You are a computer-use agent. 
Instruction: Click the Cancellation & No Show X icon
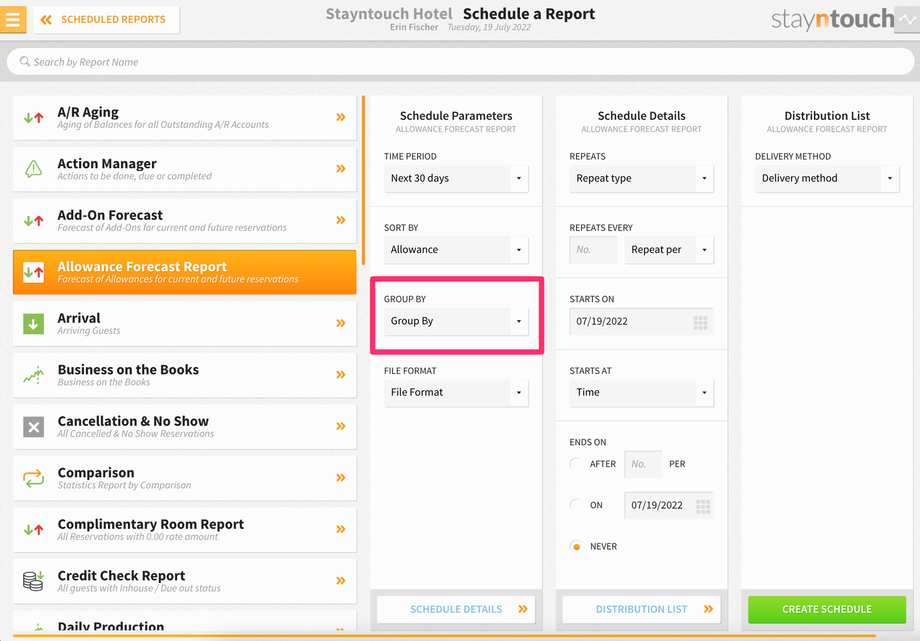click(33, 427)
